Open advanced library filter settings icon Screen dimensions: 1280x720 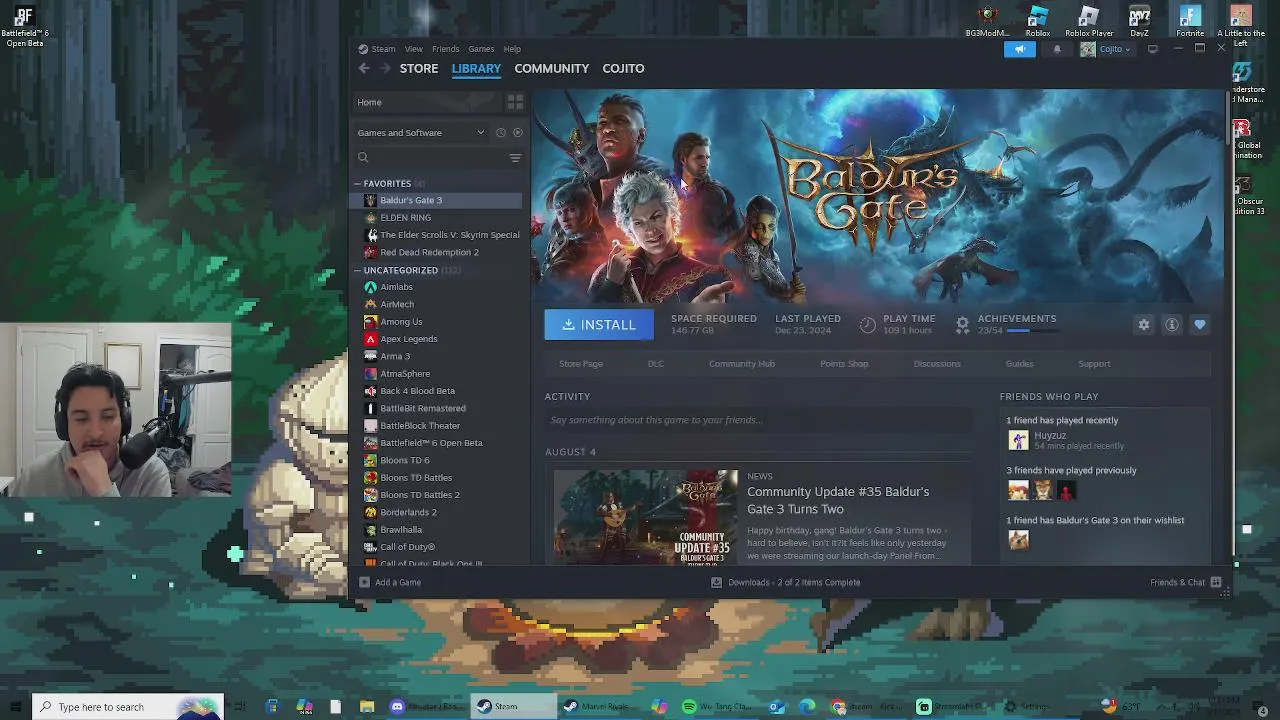(x=515, y=157)
